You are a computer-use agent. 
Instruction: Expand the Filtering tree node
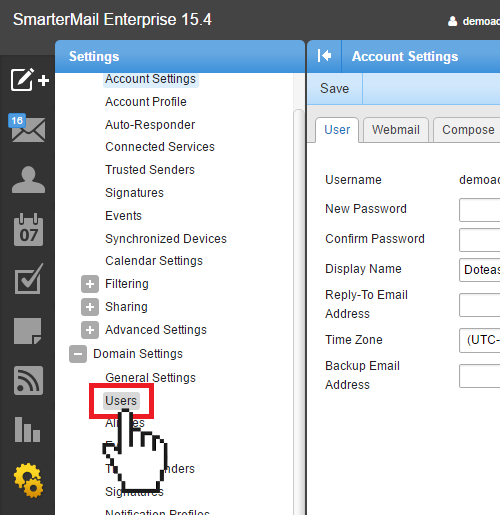coord(90,284)
